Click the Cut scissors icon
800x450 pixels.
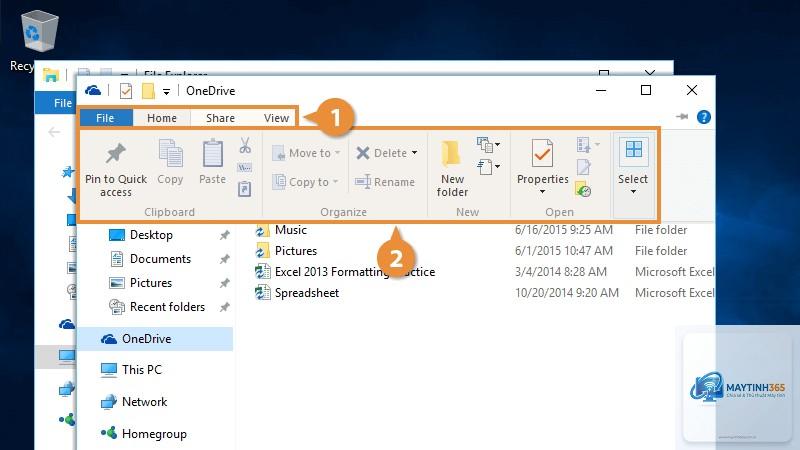click(245, 145)
